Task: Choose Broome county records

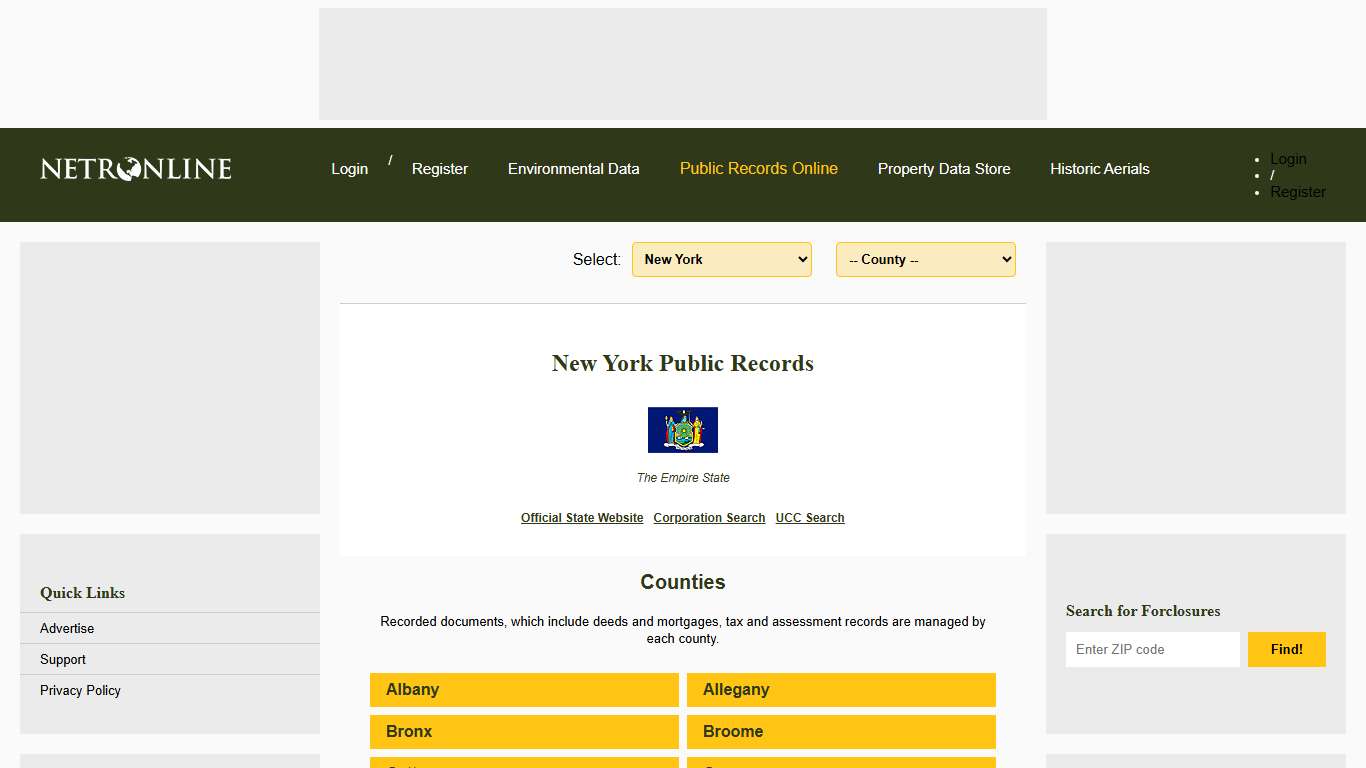Action: tap(840, 731)
